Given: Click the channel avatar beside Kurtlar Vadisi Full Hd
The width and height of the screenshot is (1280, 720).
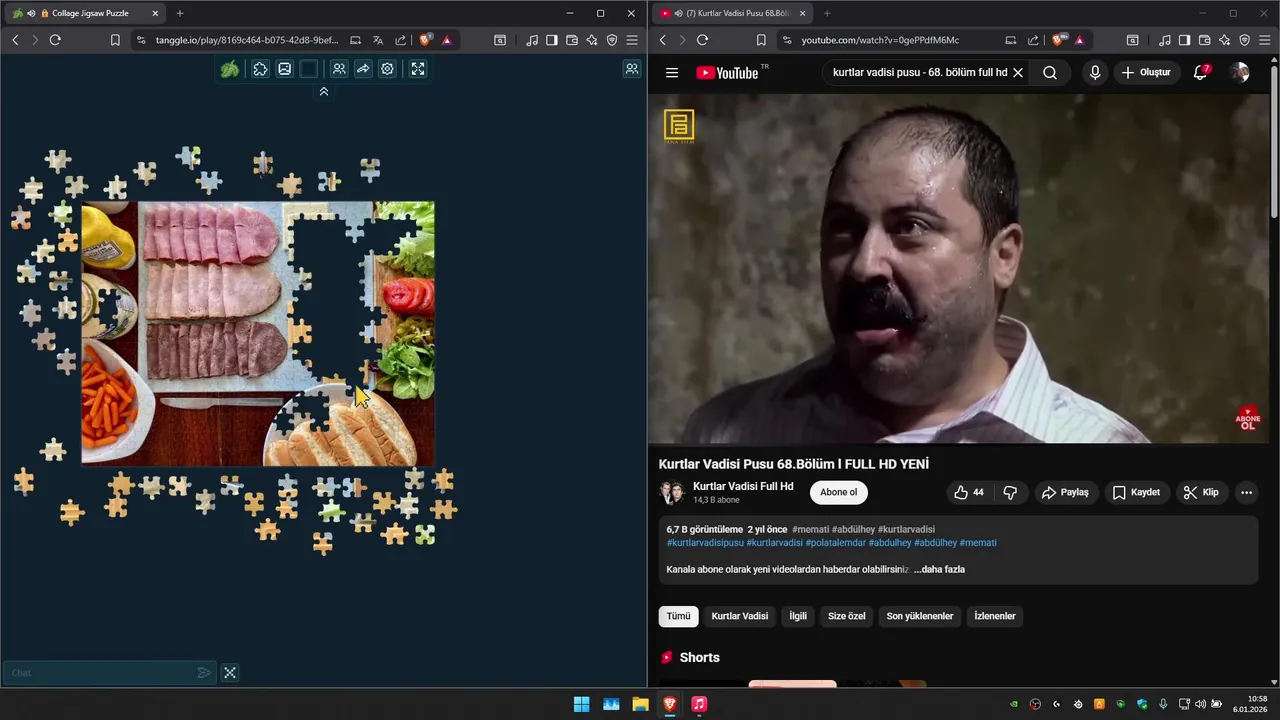Looking at the screenshot, I should [671, 492].
